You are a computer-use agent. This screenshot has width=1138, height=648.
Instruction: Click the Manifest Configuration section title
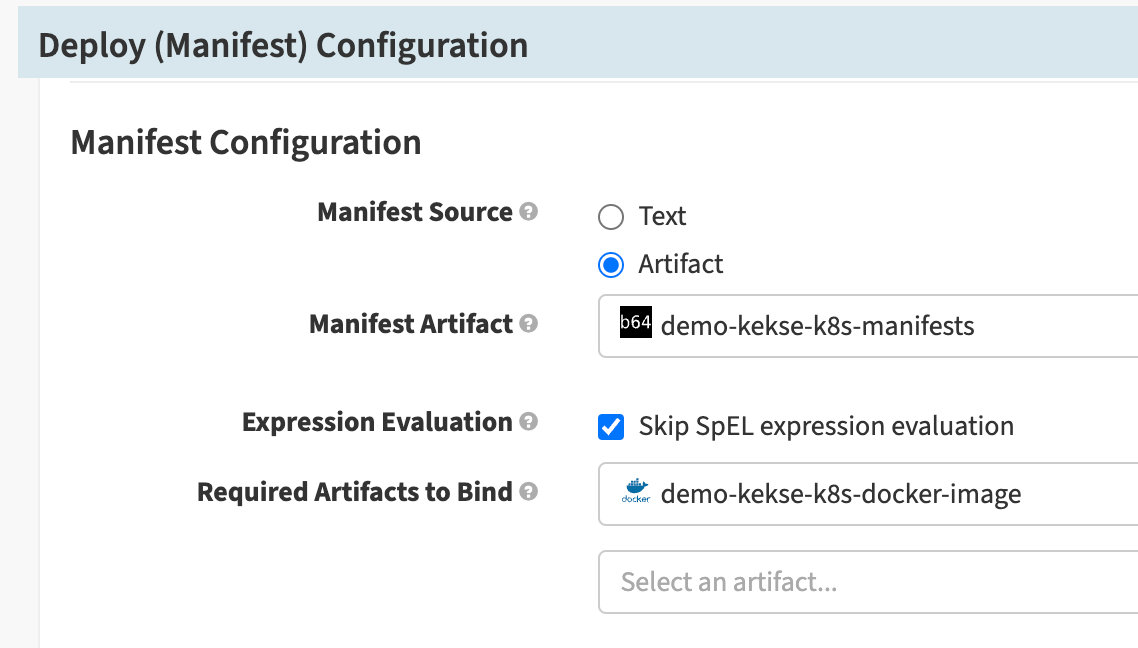[x=245, y=142]
